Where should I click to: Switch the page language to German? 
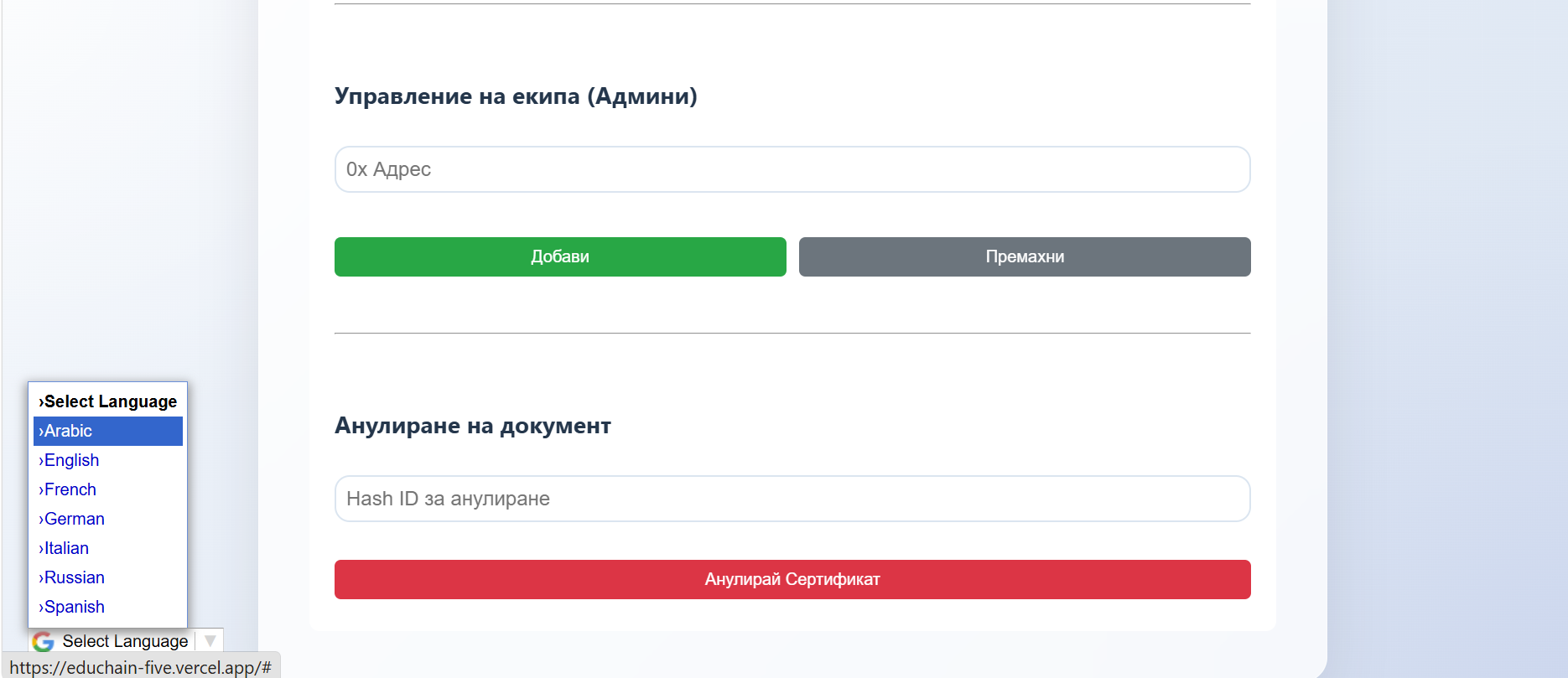pyautogui.click(x=75, y=519)
